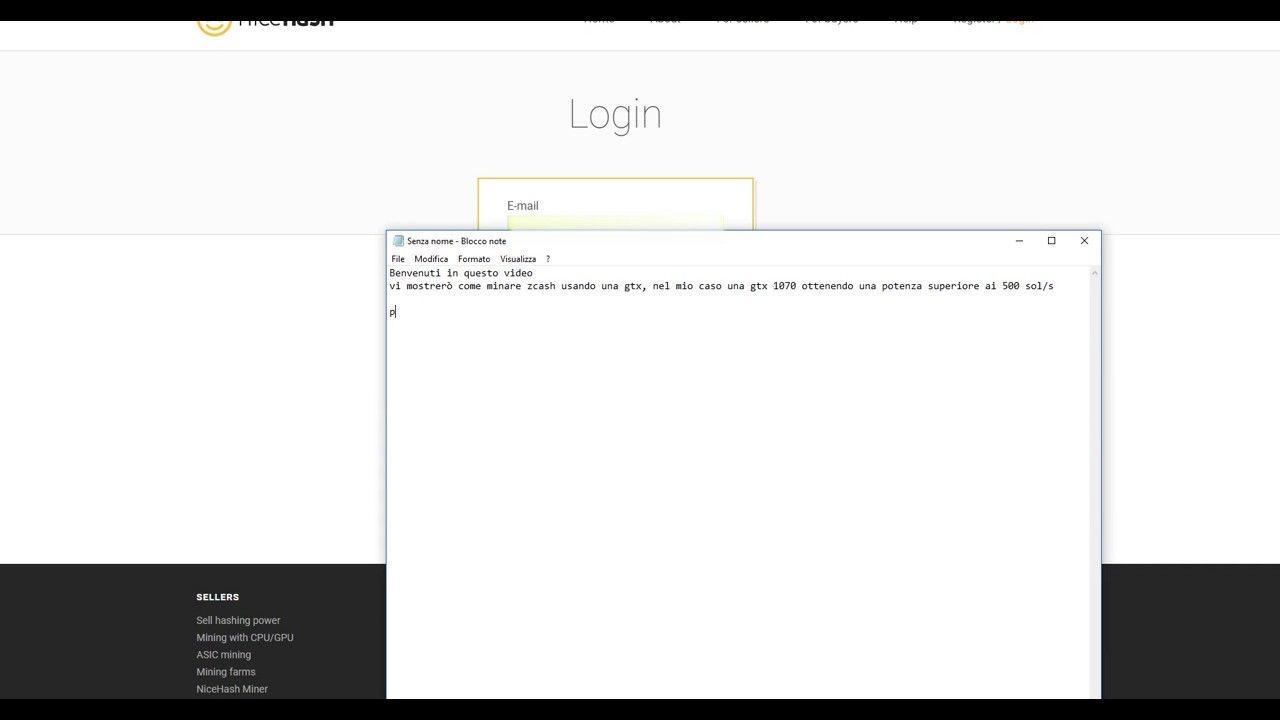Click the scroll up arrow in Notepad
The image size is (1280, 720).
click(1094, 273)
